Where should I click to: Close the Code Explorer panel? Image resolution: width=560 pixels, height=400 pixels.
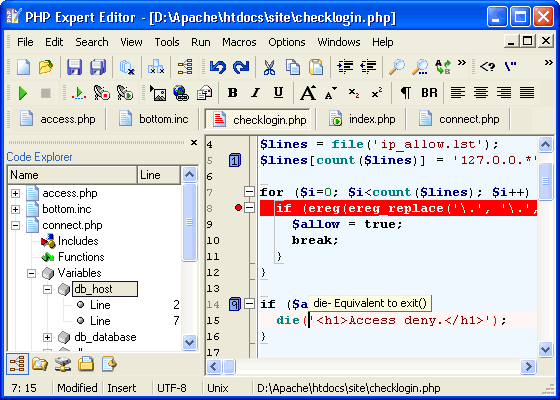pos(194,143)
